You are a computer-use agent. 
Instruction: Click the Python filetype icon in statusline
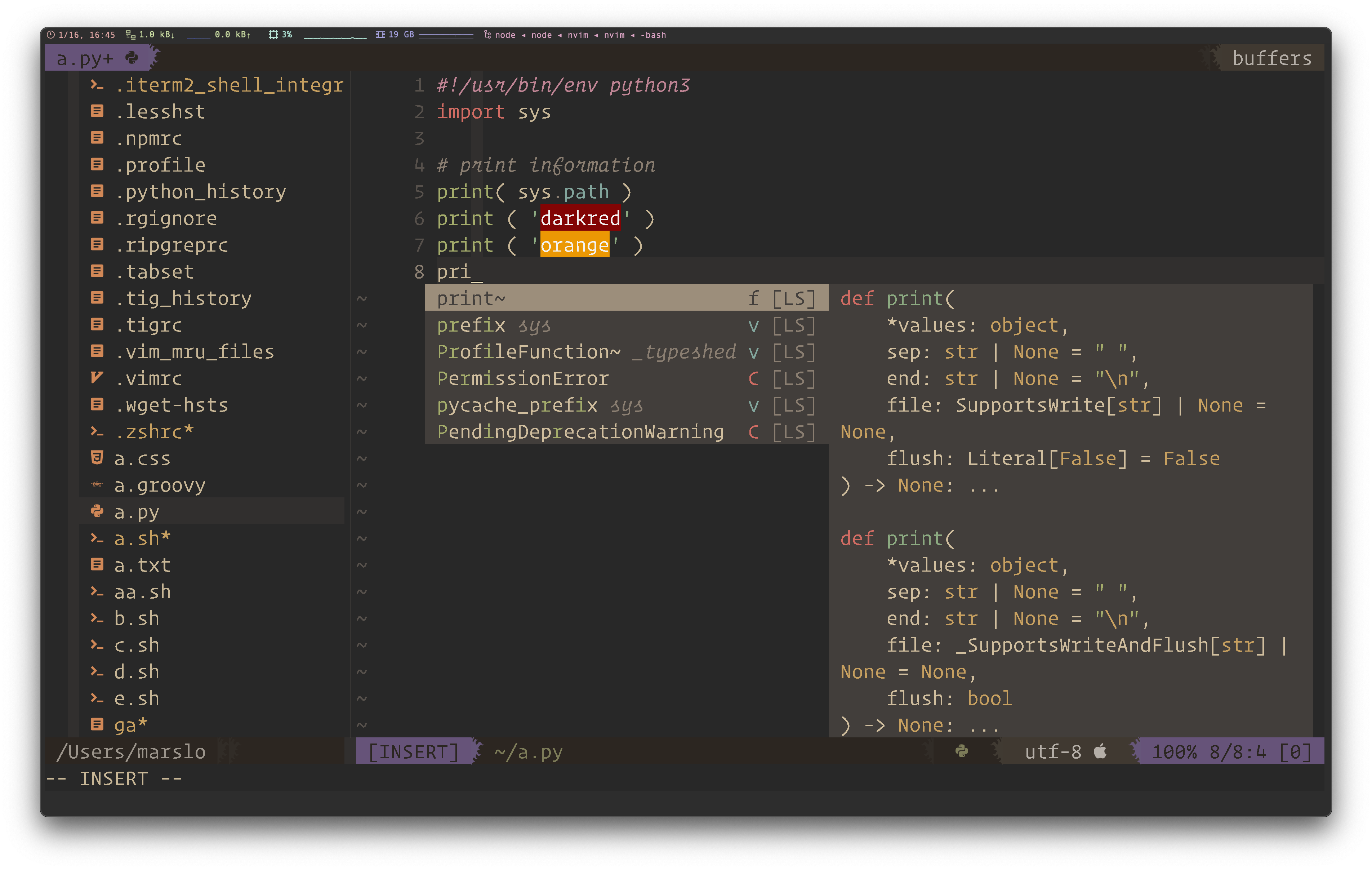(961, 751)
